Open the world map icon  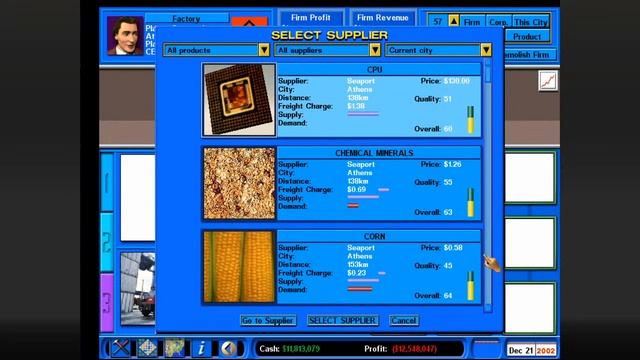(x=174, y=348)
